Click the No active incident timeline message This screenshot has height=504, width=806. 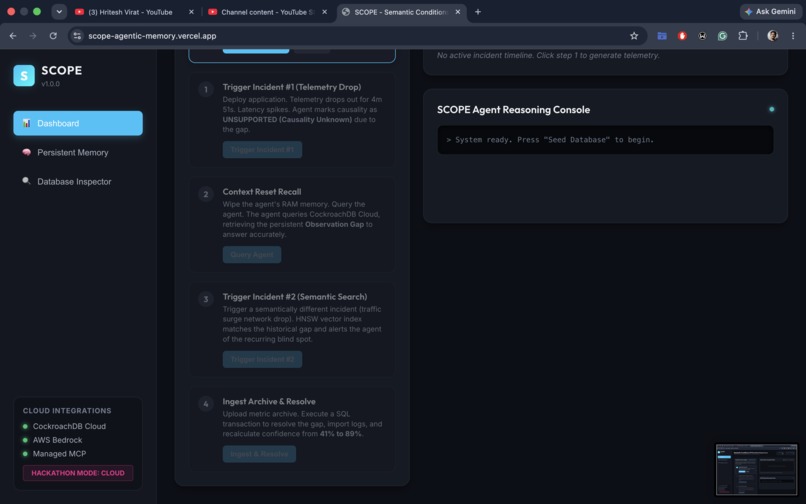(x=548, y=55)
